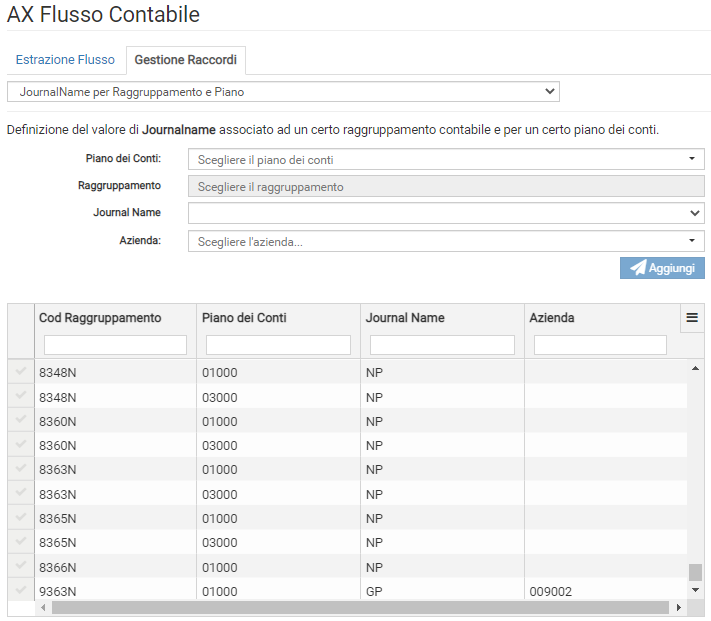Select the Gestione Raccordi tab
The width and height of the screenshot is (711, 621).
[x=186, y=60]
